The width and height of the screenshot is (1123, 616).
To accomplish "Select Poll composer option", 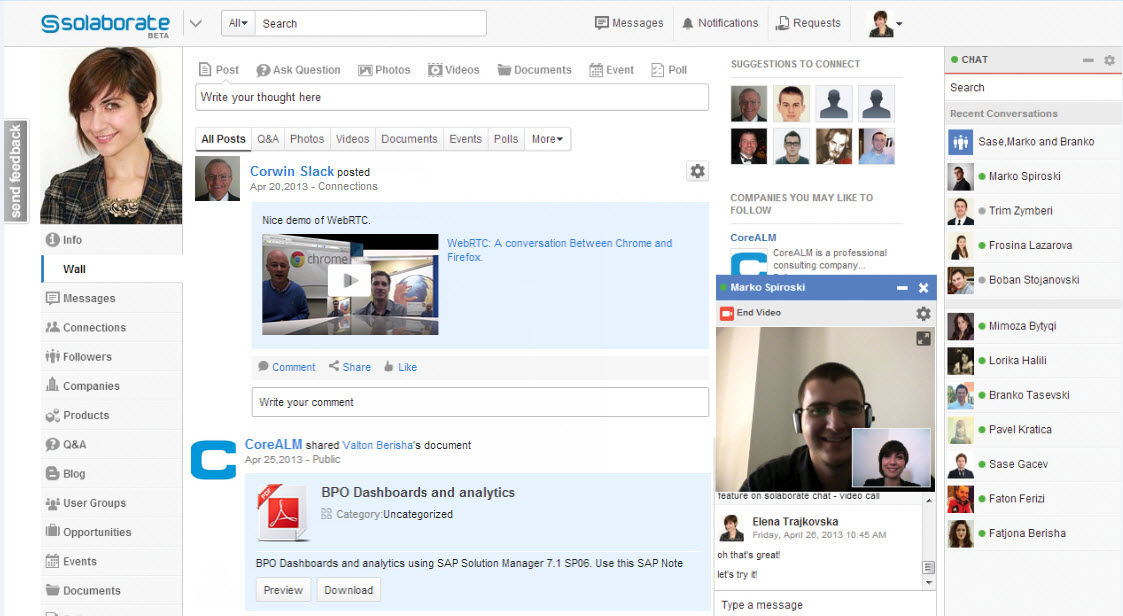I will click(669, 69).
